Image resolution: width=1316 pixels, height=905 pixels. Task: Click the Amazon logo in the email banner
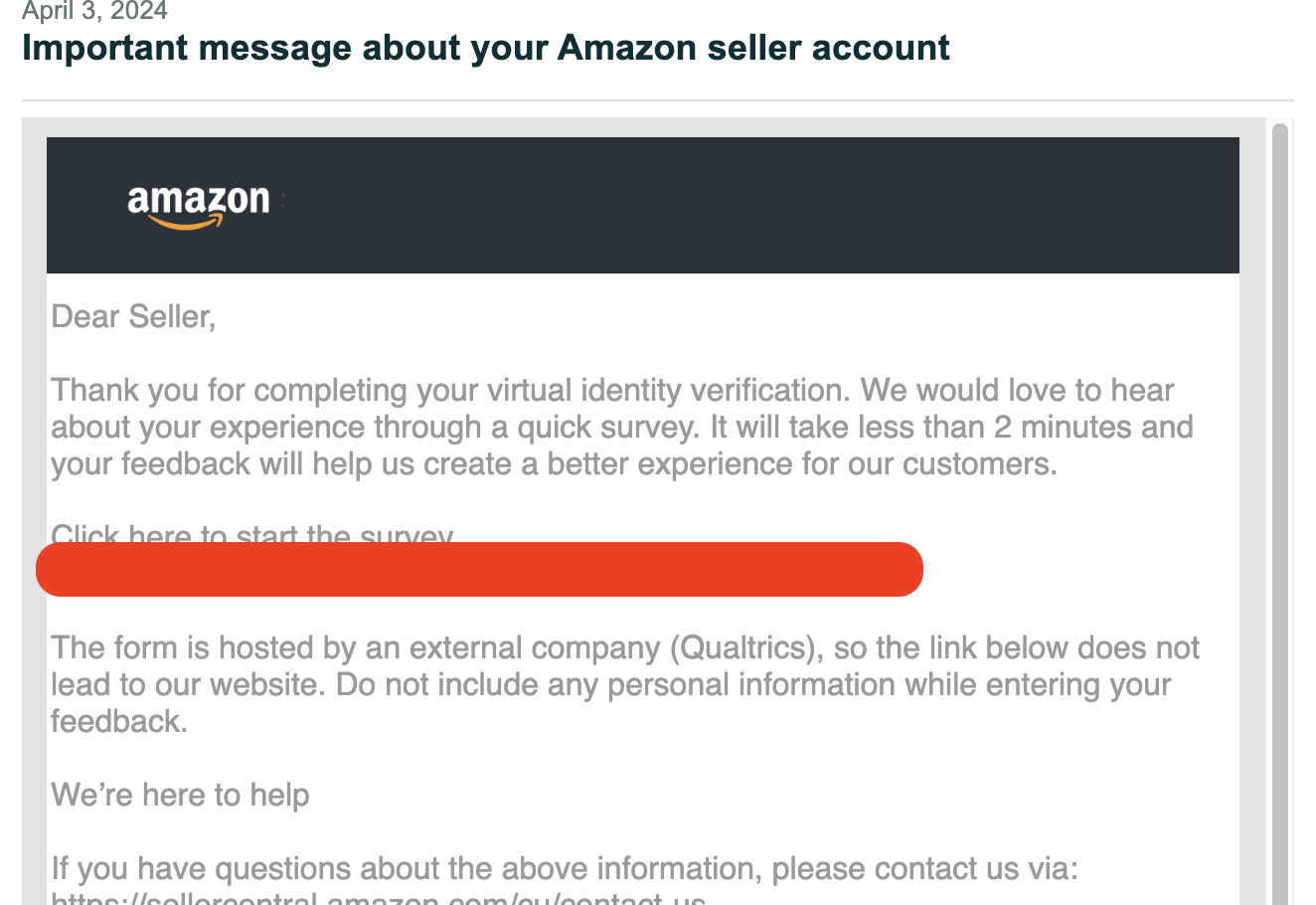coord(198,207)
